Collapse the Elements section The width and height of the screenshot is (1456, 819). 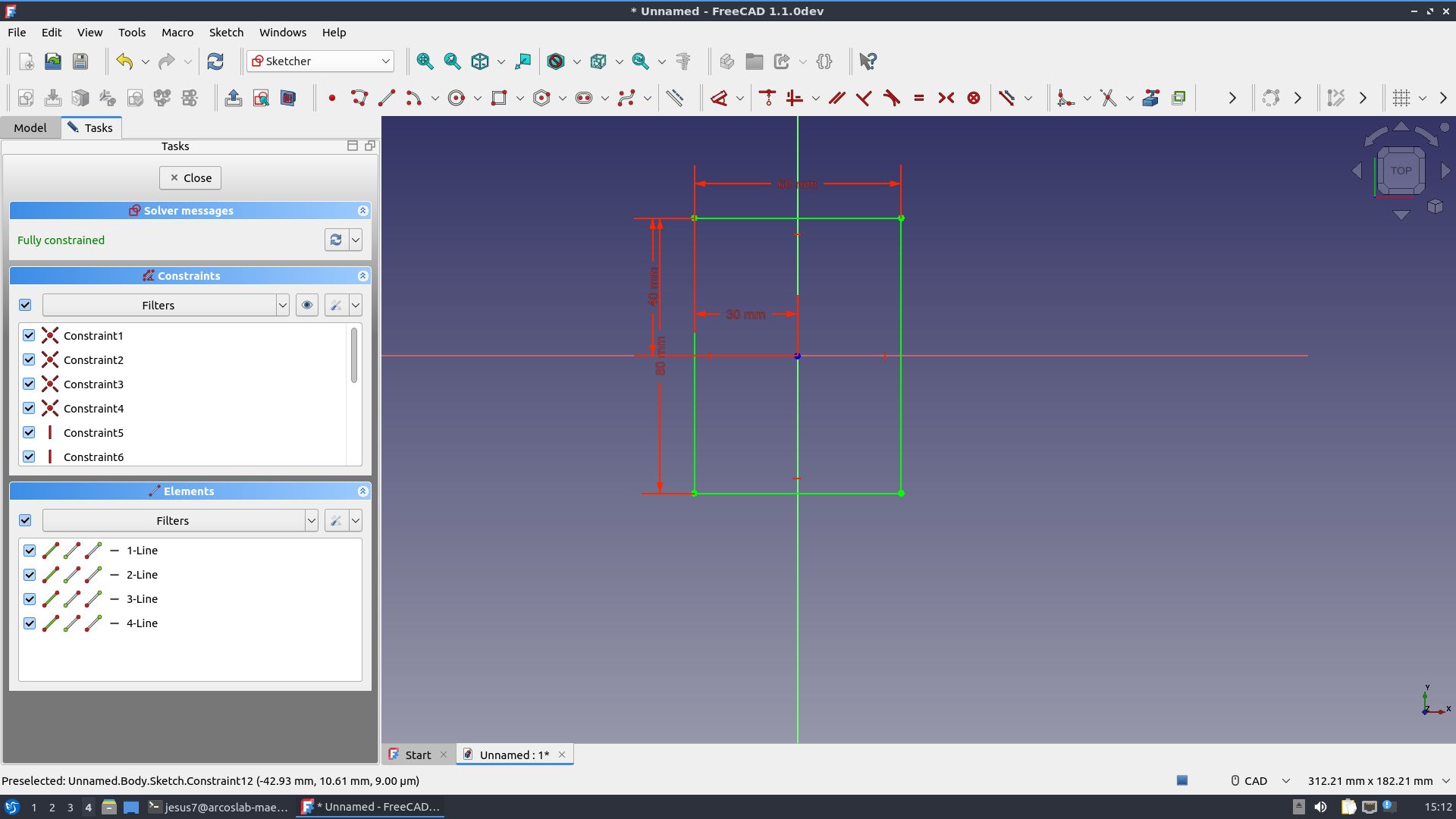[x=362, y=491]
